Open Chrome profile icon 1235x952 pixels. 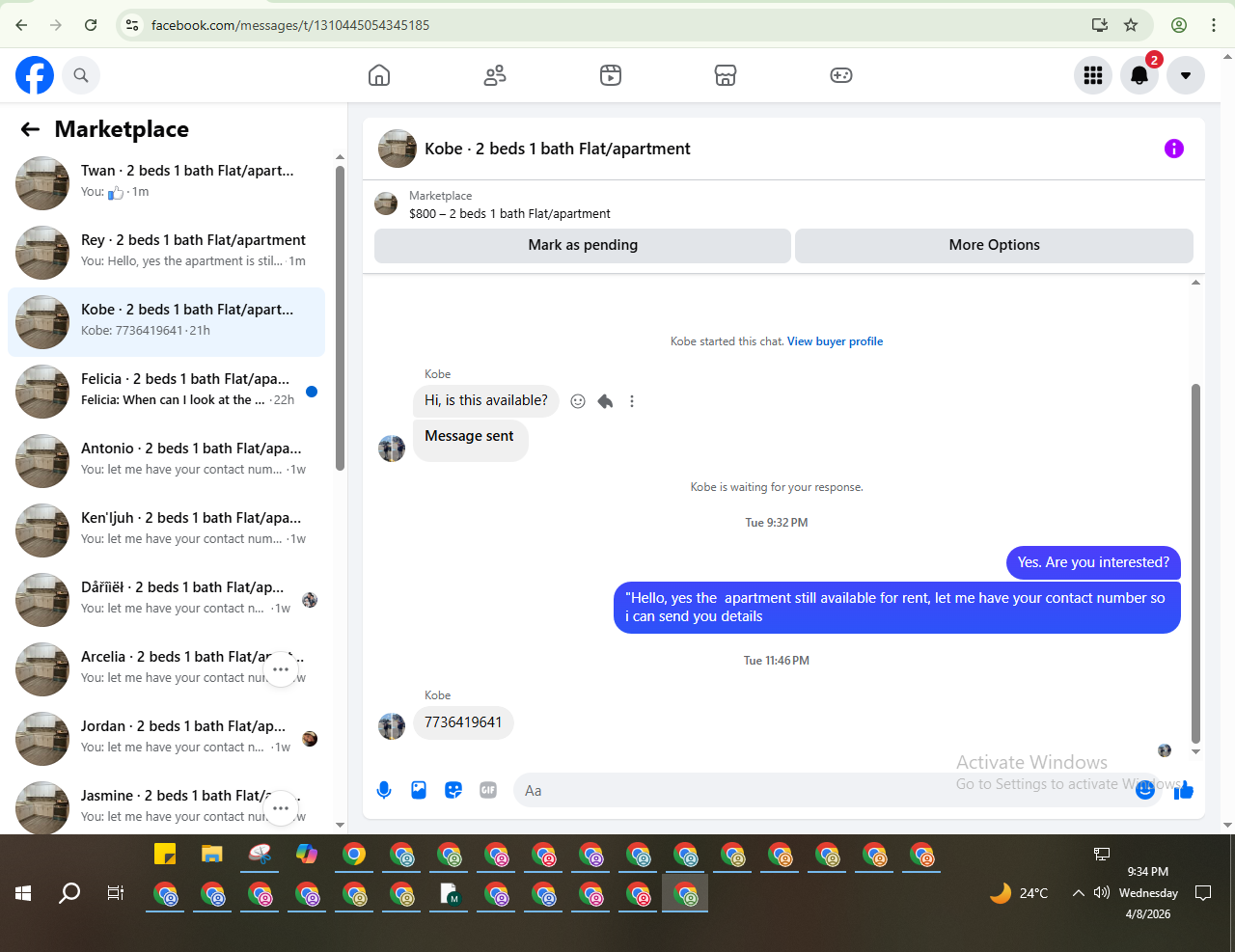(x=1179, y=25)
